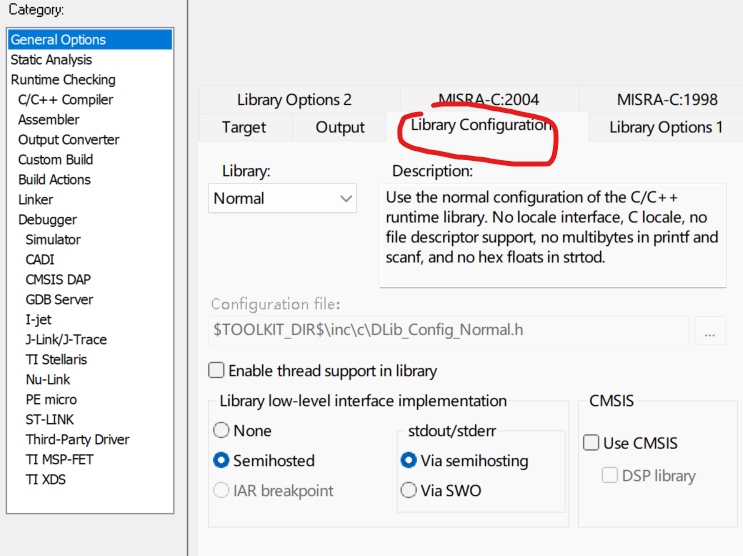Open the Library dropdown showing Normal
743x556 pixels.
[282, 198]
